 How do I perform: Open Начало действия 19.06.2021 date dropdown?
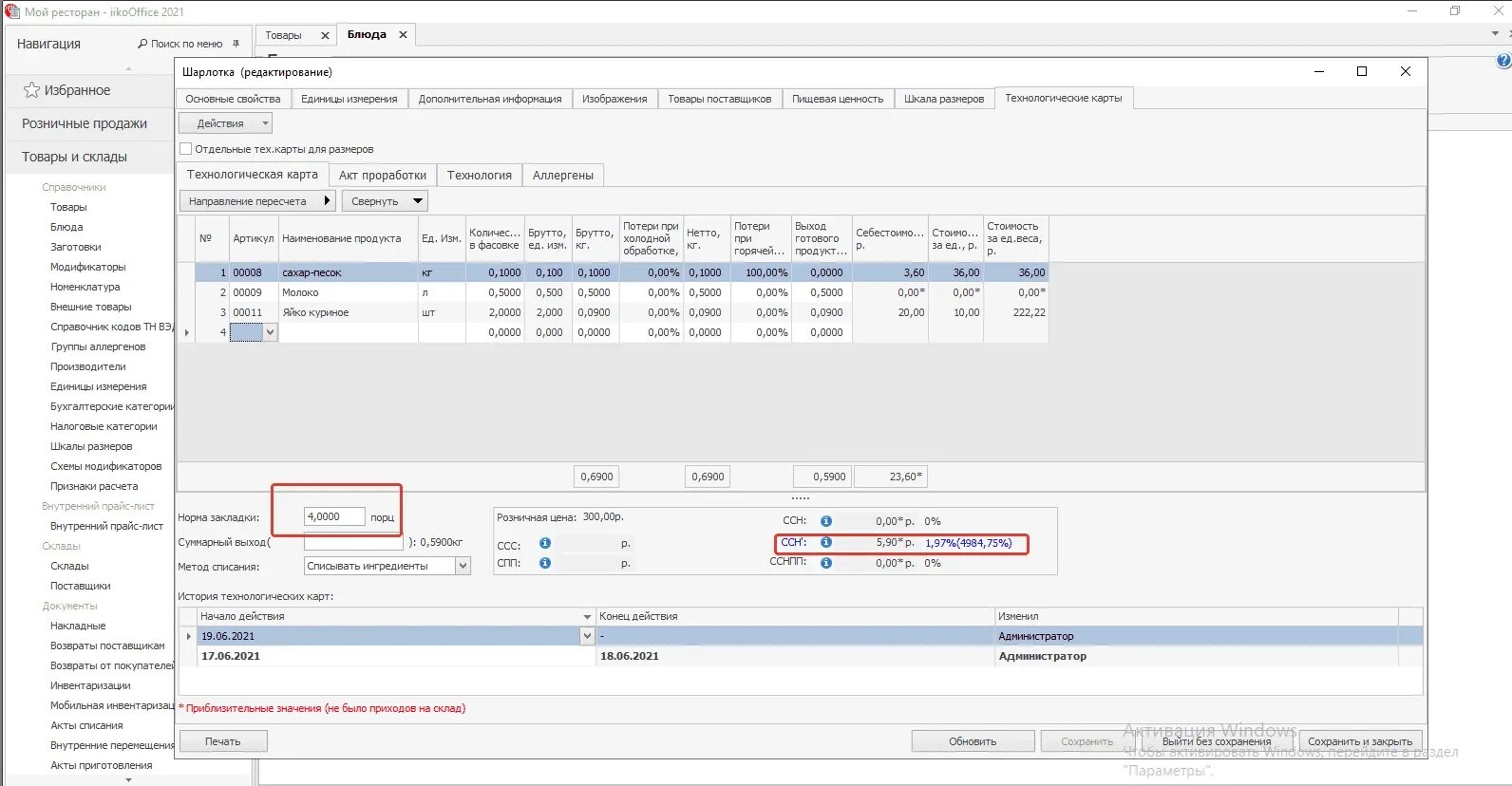pos(587,636)
